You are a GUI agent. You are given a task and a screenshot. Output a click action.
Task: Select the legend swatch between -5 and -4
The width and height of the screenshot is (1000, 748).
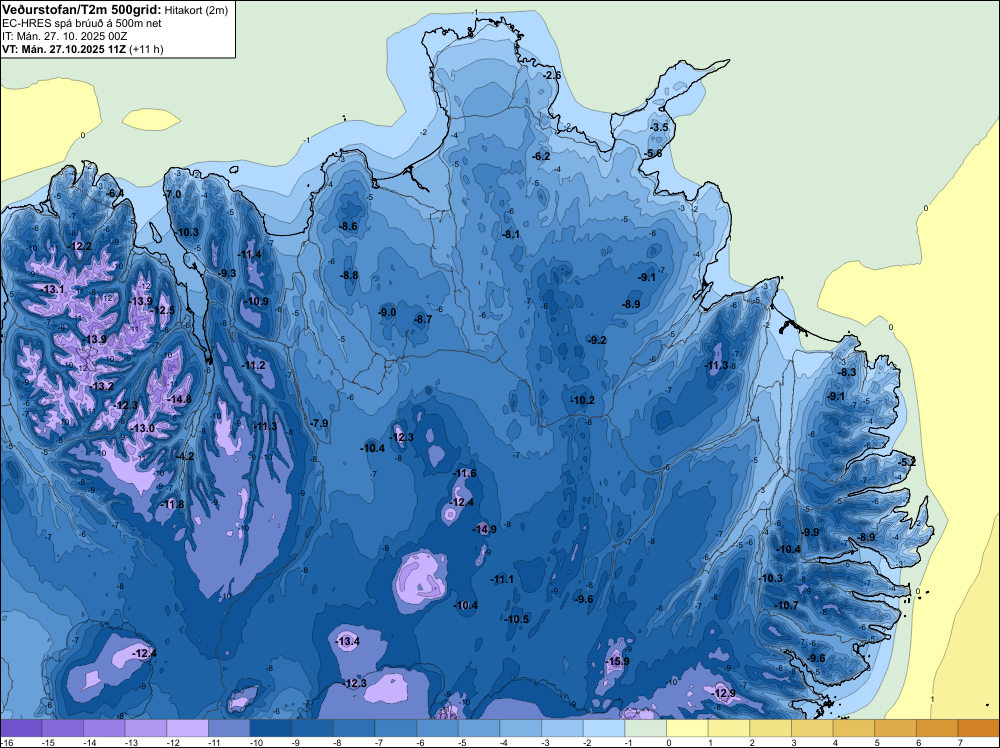pos(479,728)
